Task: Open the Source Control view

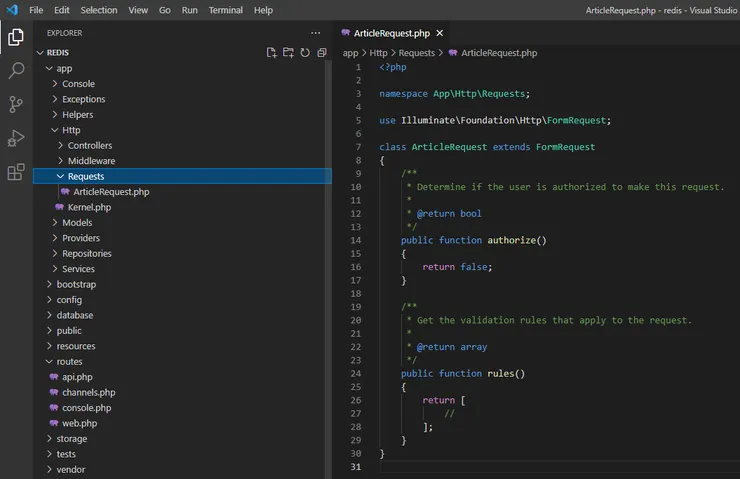Action: click(x=16, y=104)
